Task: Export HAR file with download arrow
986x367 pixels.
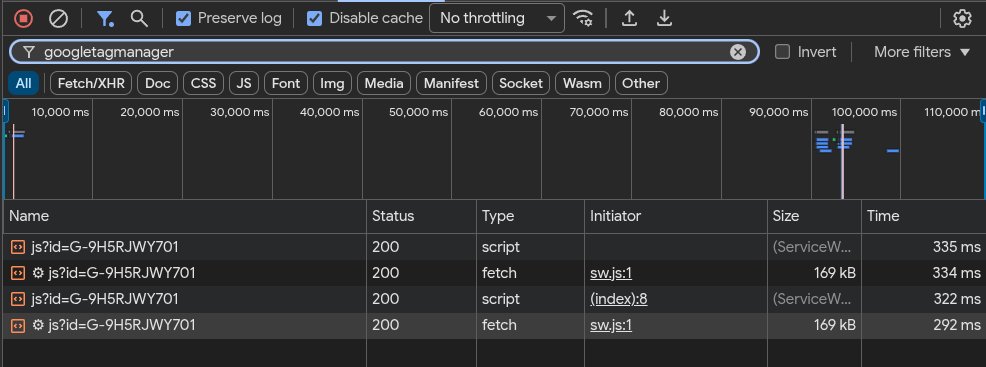Action: pos(664,18)
